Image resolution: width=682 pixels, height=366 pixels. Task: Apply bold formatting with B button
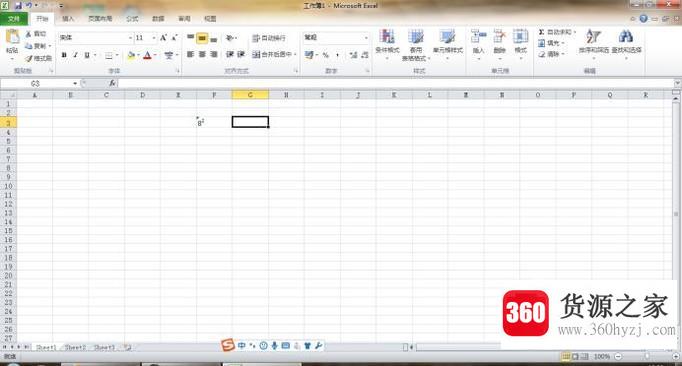coord(64,55)
